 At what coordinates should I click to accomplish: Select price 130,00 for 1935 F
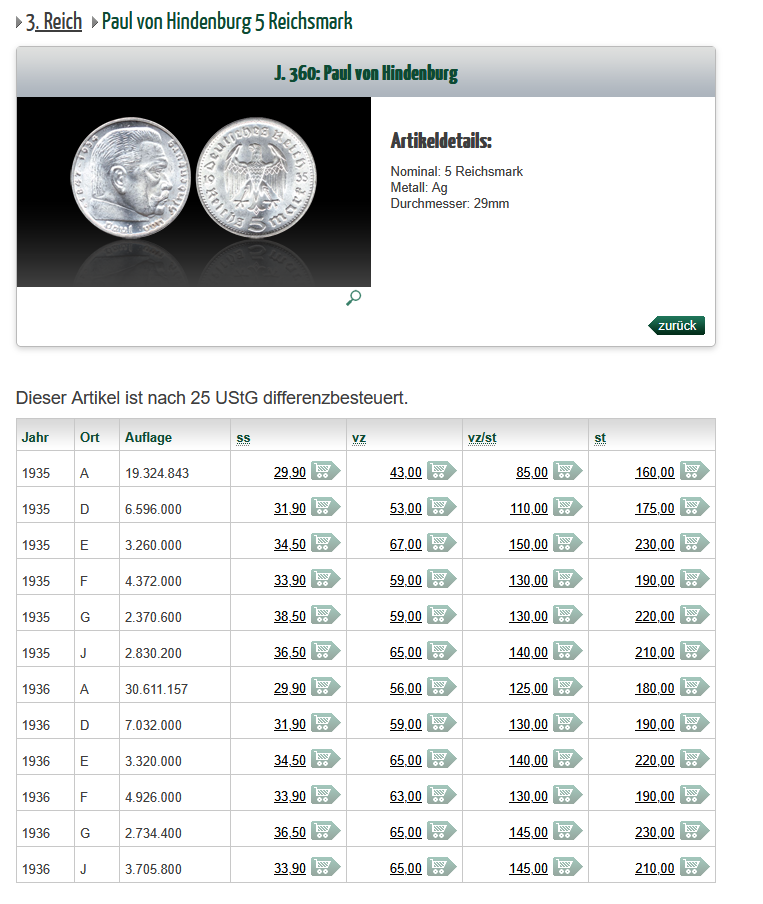tap(528, 580)
